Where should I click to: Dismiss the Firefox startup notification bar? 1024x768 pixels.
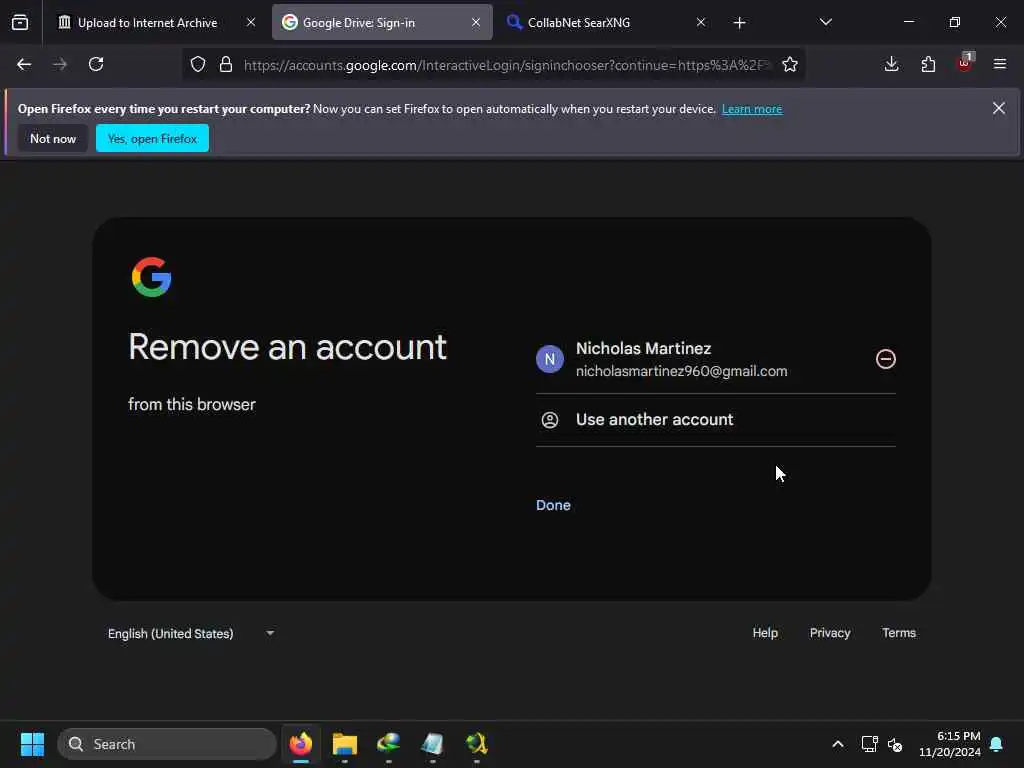click(999, 108)
